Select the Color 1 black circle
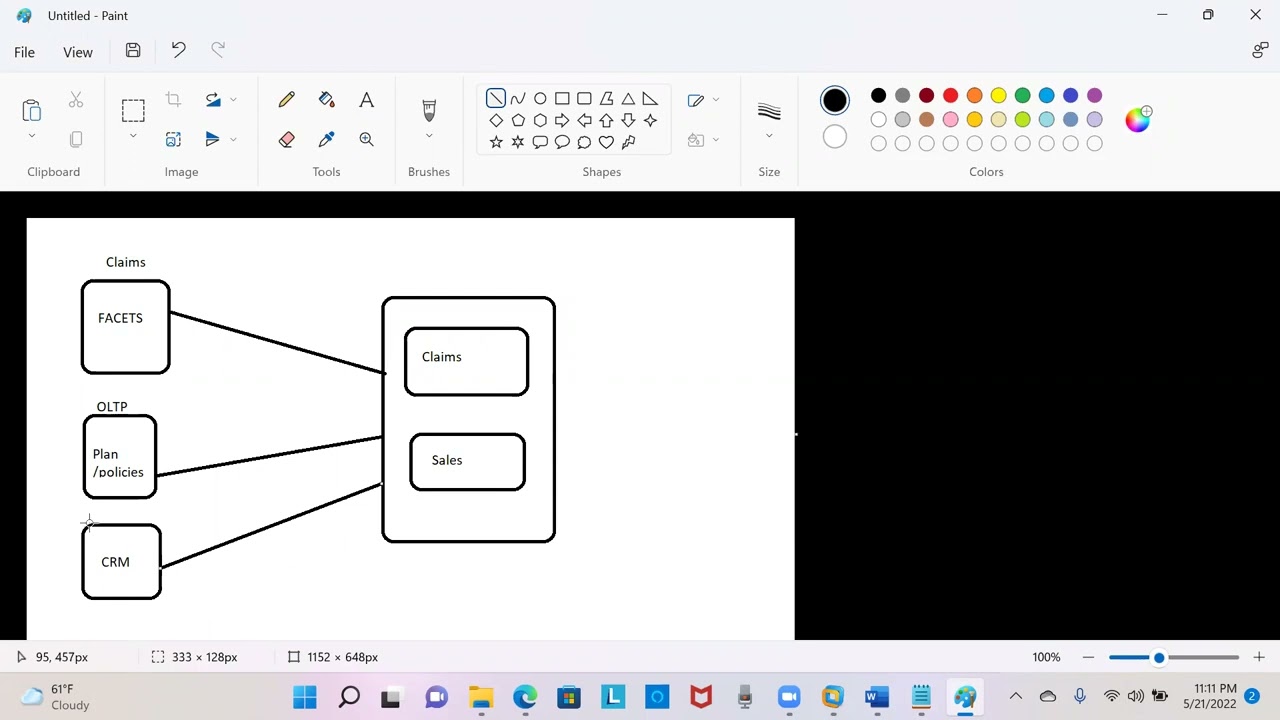1280x720 pixels. click(x=835, y=100)
